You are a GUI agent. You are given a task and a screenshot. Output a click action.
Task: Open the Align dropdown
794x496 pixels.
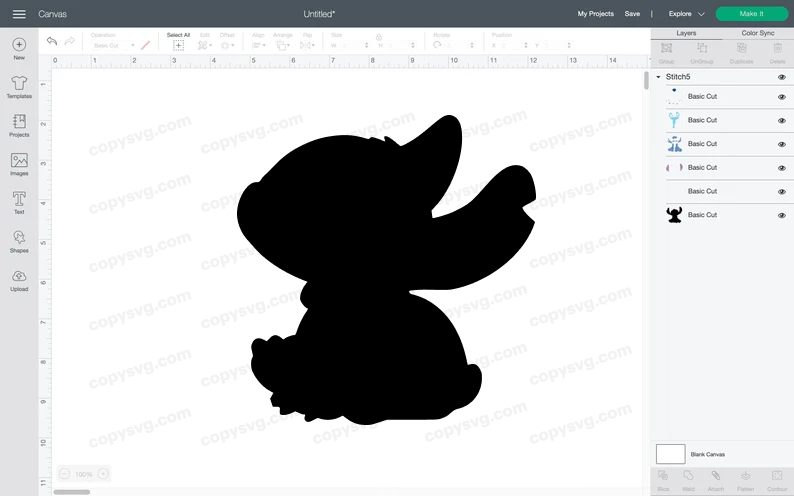(x=258, y=46)
